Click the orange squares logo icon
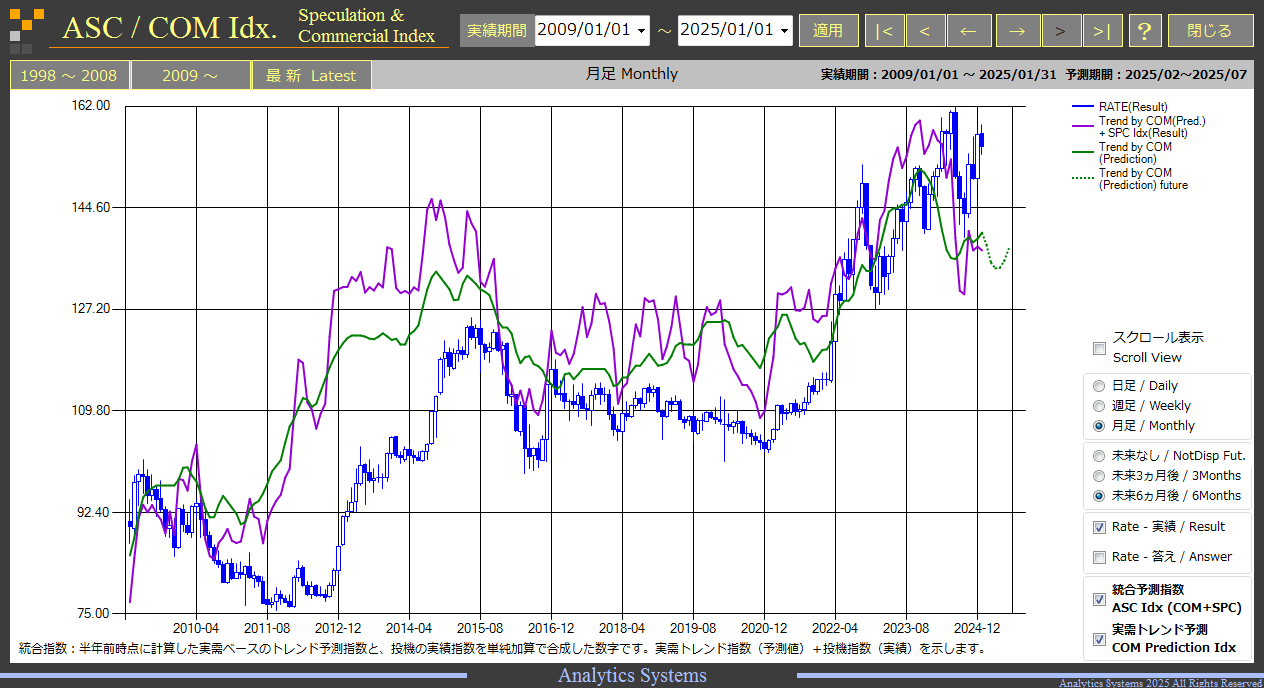The width and height of the screenshot is (1264, 688). point(27,30)
